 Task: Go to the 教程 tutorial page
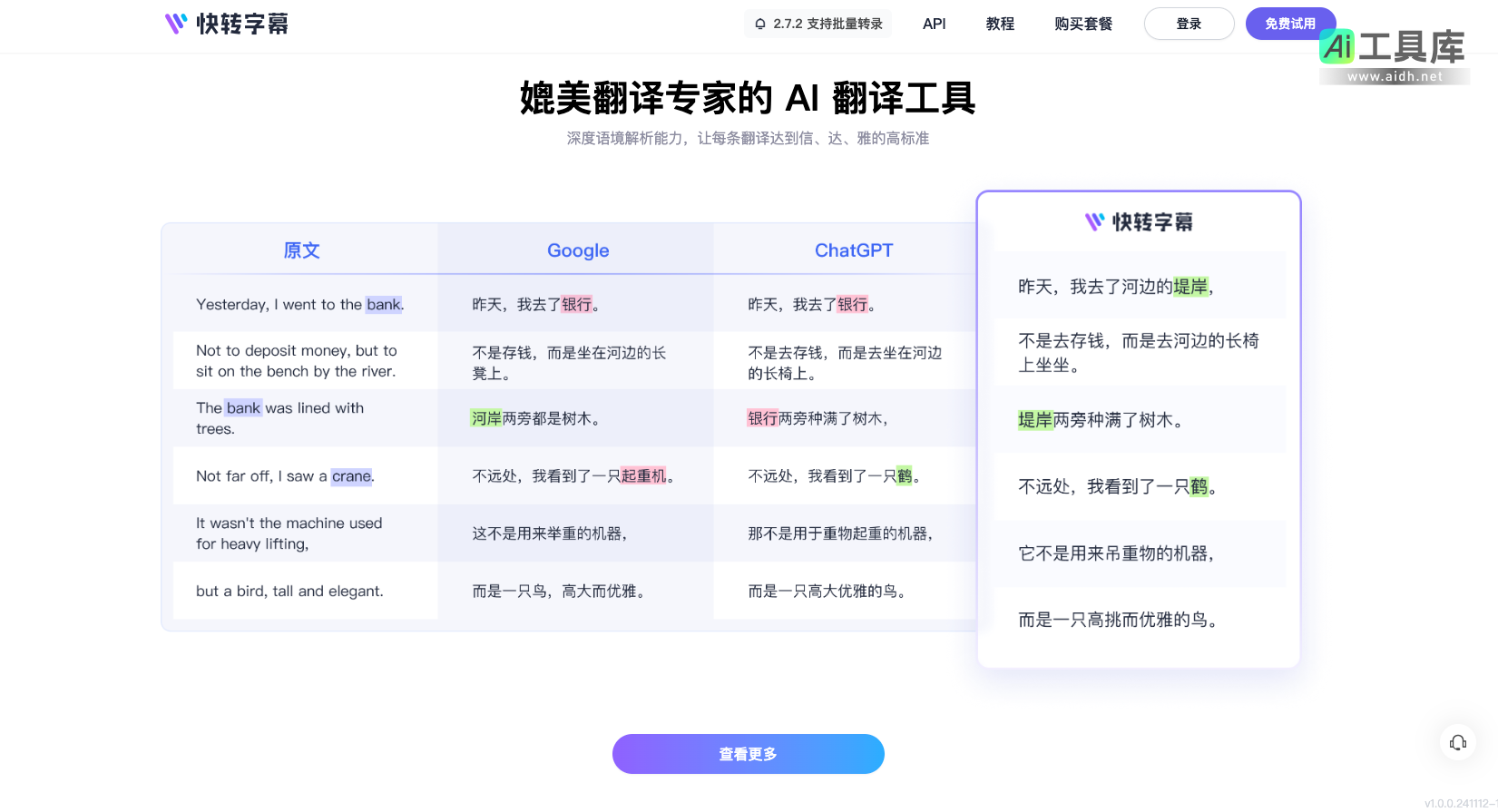click(1000, 24)
